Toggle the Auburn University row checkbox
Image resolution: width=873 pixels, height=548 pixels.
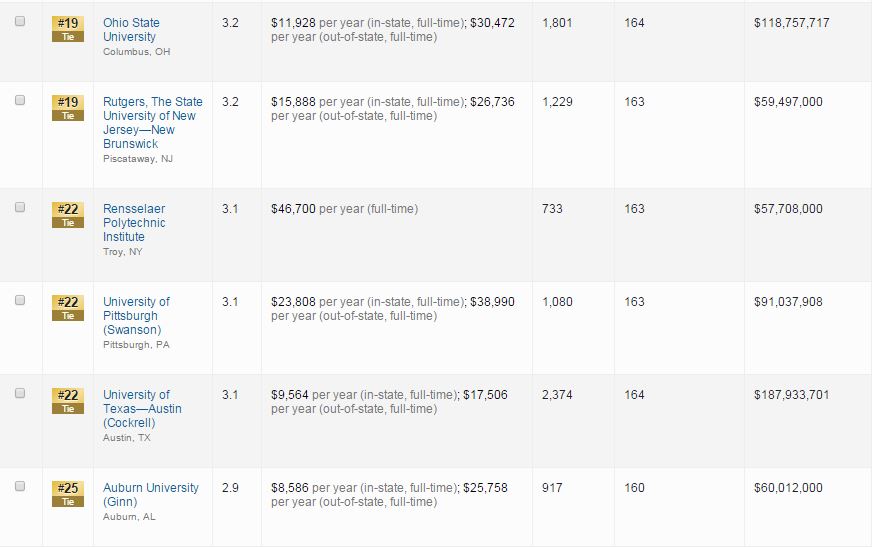[x=20, y=487]
